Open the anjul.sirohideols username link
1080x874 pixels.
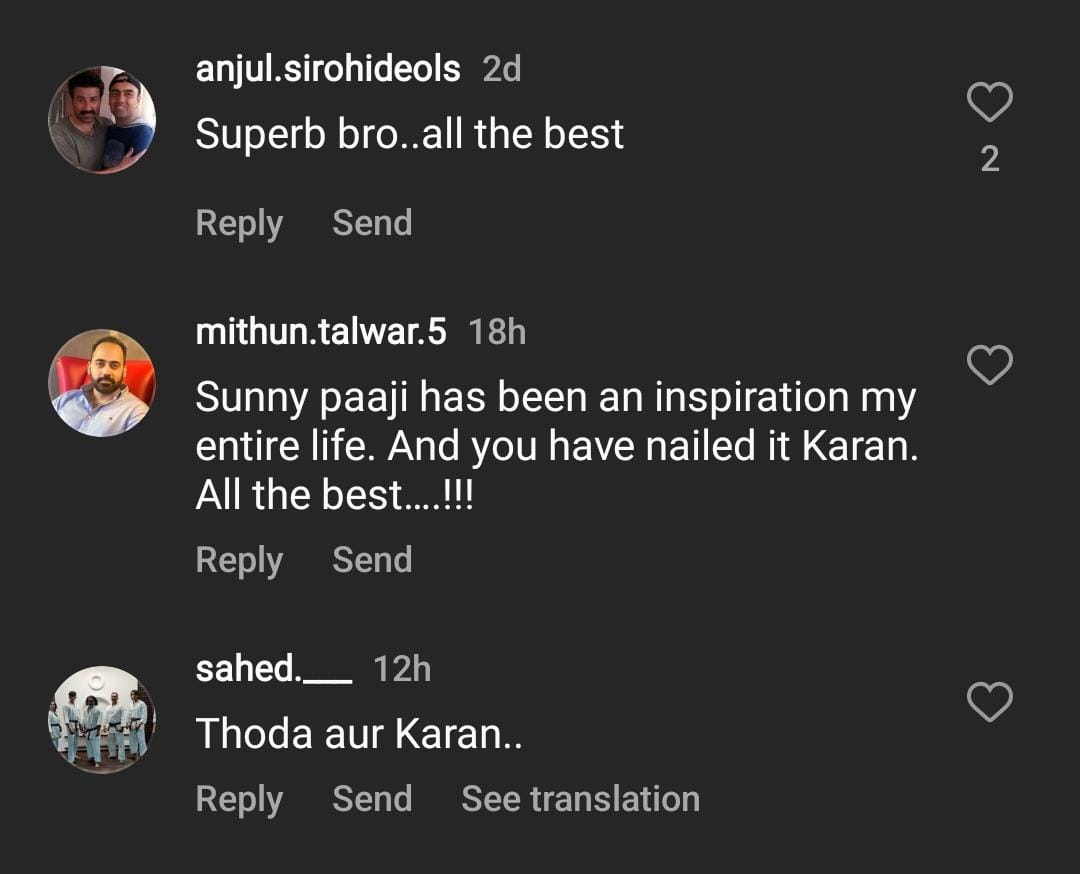coord(328,70)
